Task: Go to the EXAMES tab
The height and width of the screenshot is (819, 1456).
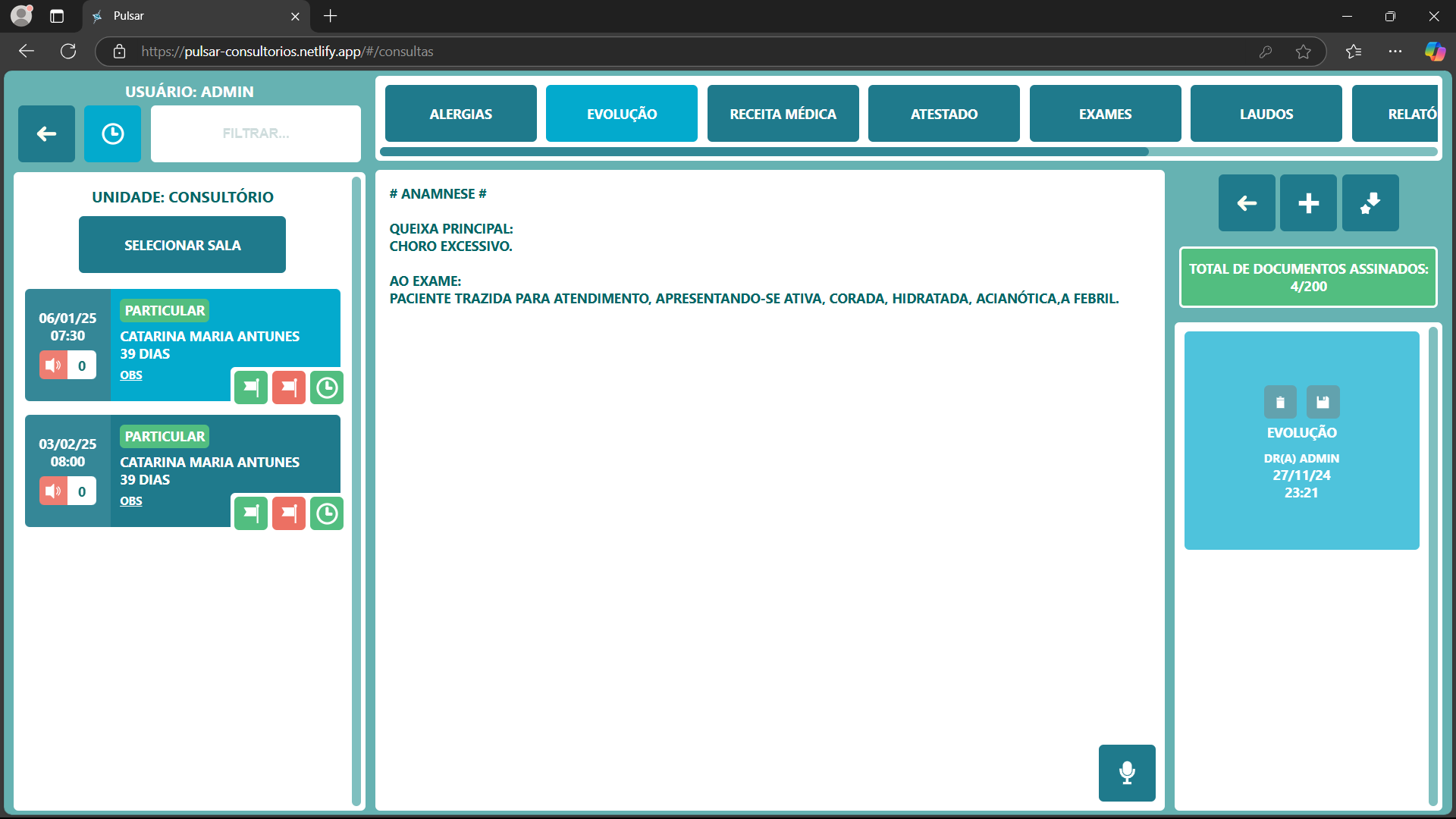Action: tap(1105, 114)
